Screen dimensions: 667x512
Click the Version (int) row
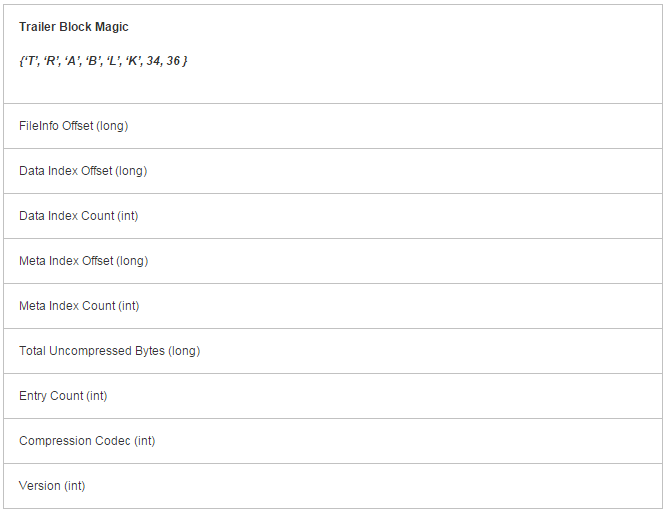[333, 486]
